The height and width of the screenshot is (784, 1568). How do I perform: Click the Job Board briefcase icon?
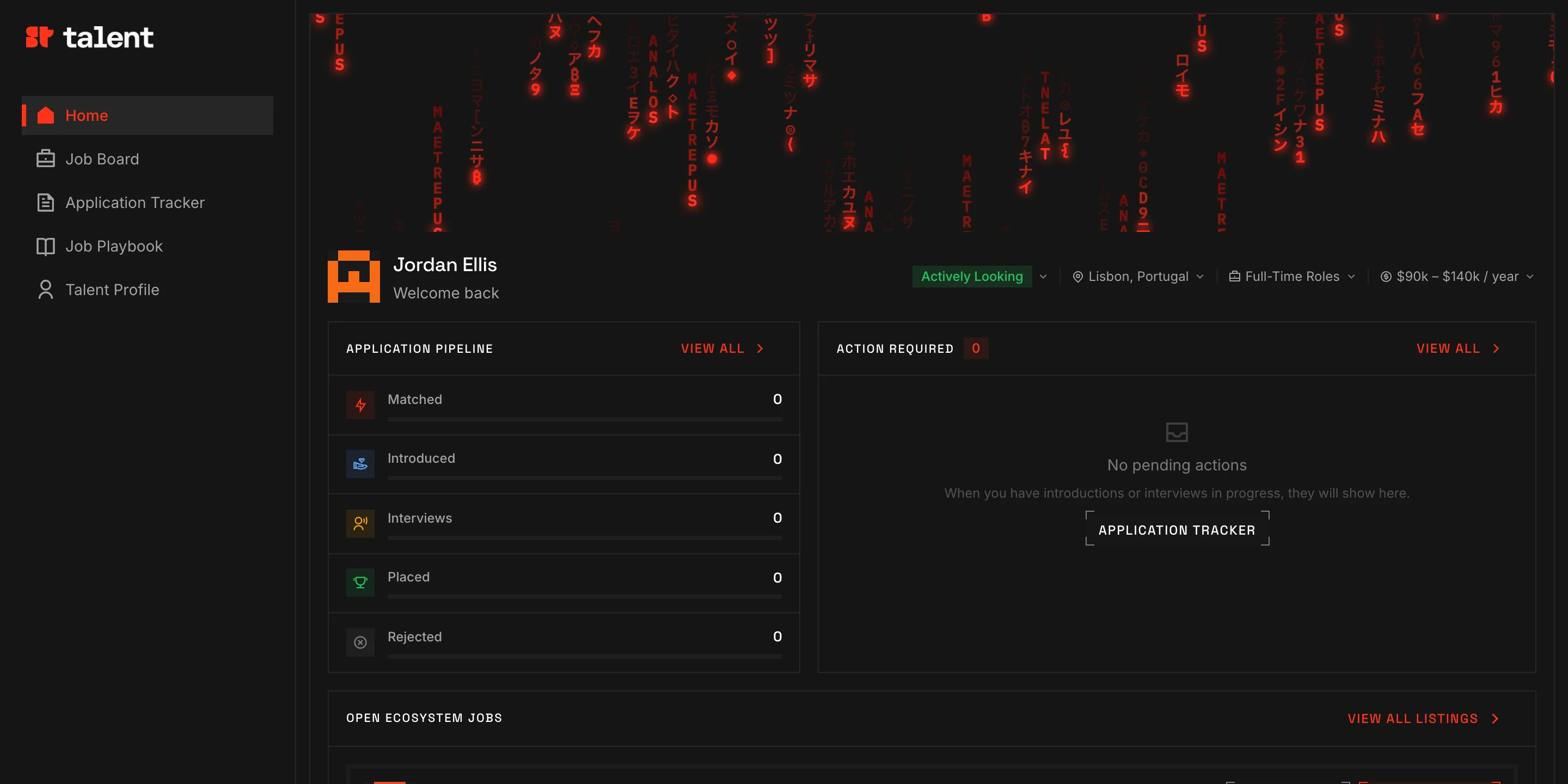pyautogui.click(x=46, y=159)
